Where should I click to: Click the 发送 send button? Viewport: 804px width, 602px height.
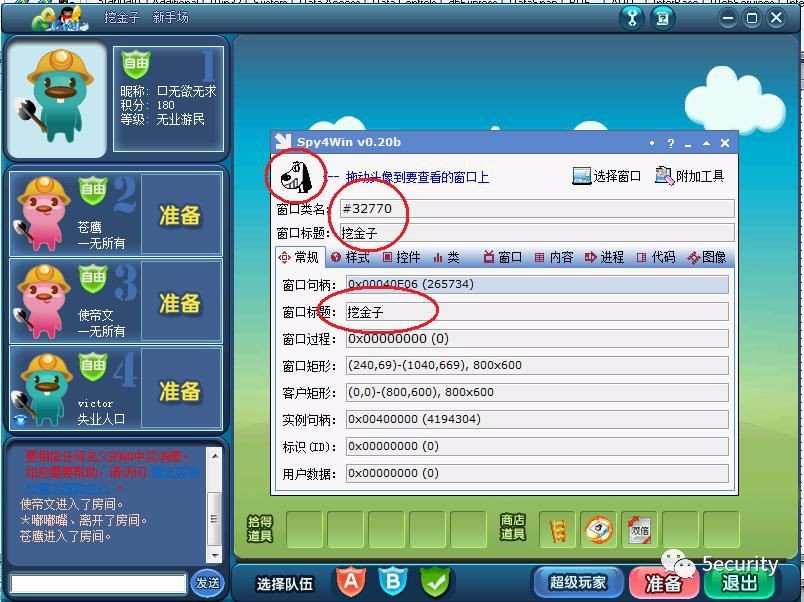click(208, 583)
